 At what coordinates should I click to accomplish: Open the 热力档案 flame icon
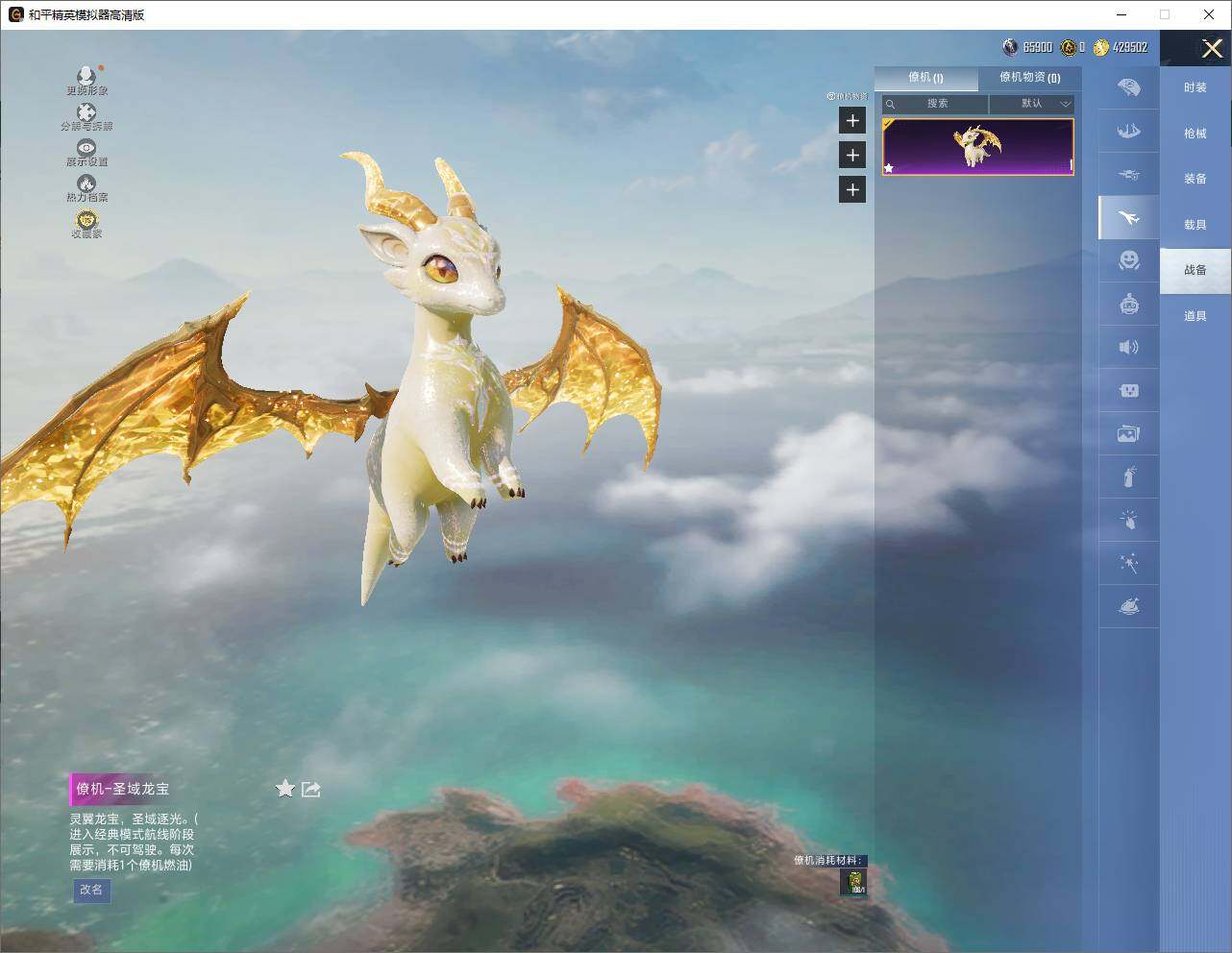[86, 188]
